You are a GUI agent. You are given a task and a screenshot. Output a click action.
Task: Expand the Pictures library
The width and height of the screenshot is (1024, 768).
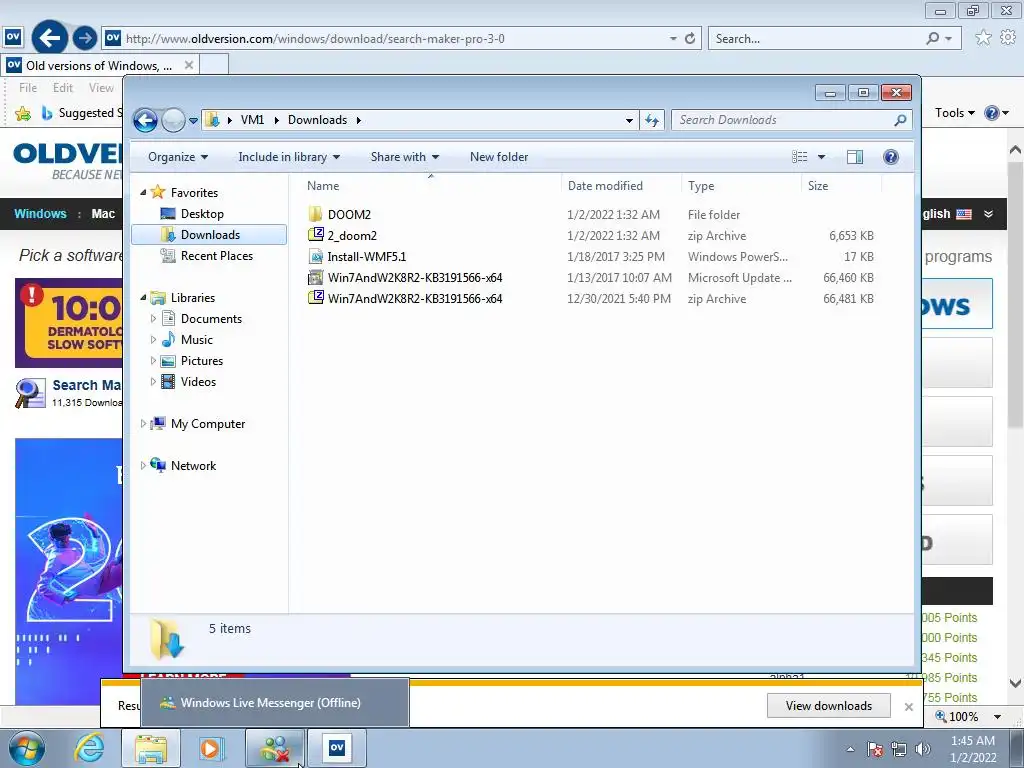[153, 360]
